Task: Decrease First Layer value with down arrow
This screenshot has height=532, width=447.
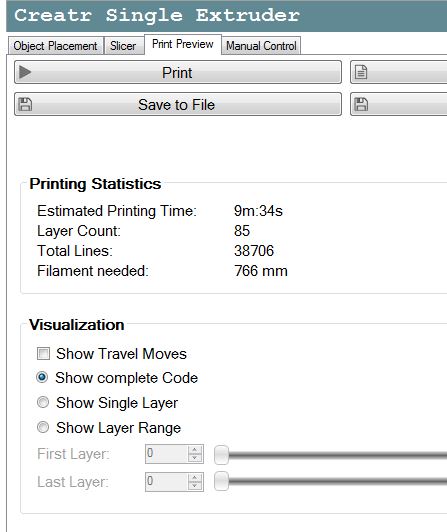Action: click(x=195, y=458)
